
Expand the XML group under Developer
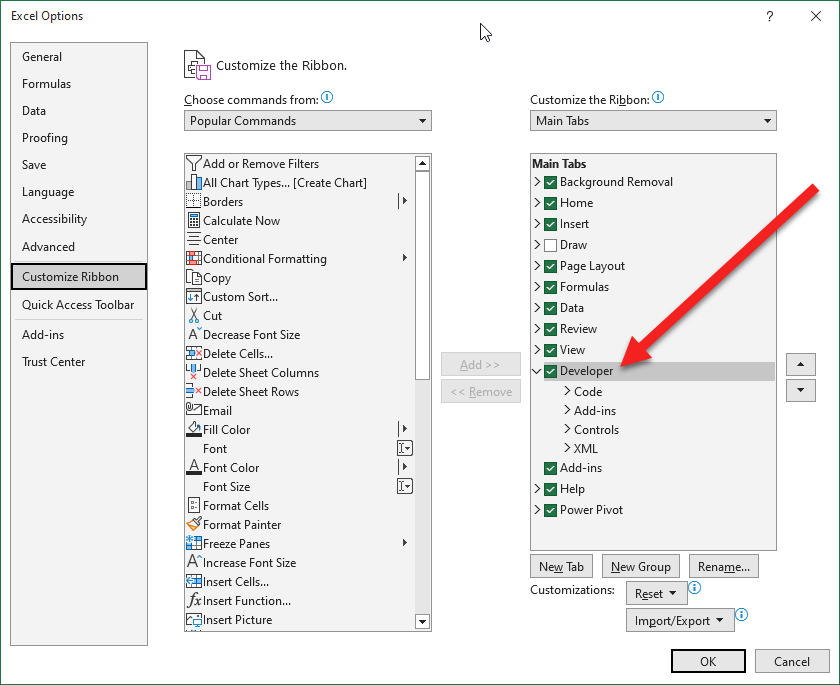click(567, 448)
